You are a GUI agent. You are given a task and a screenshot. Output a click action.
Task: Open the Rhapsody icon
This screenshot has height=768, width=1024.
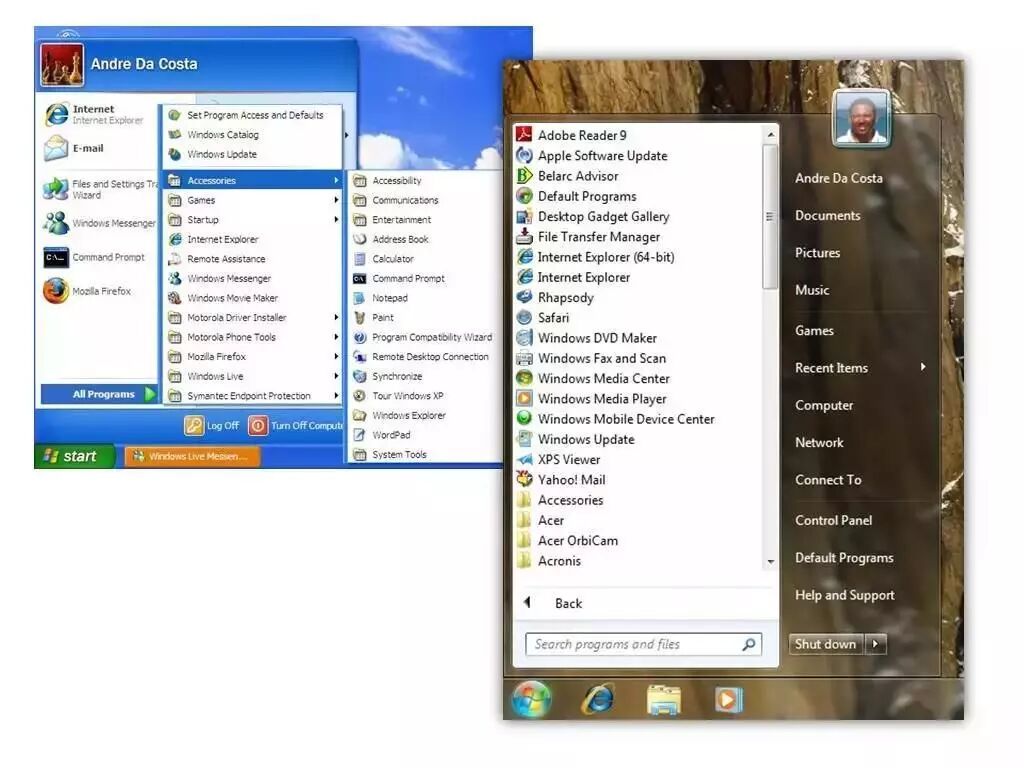(x=524, y=296)
